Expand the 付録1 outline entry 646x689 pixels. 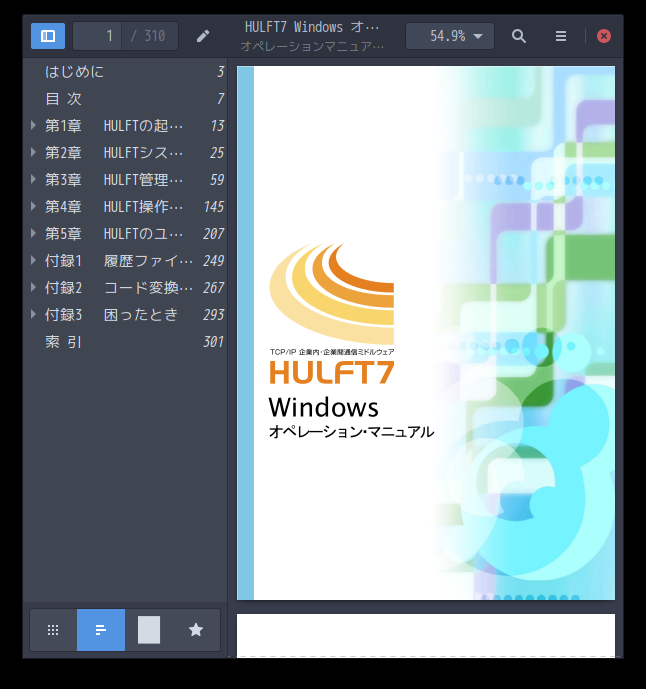tap(33, 261)
